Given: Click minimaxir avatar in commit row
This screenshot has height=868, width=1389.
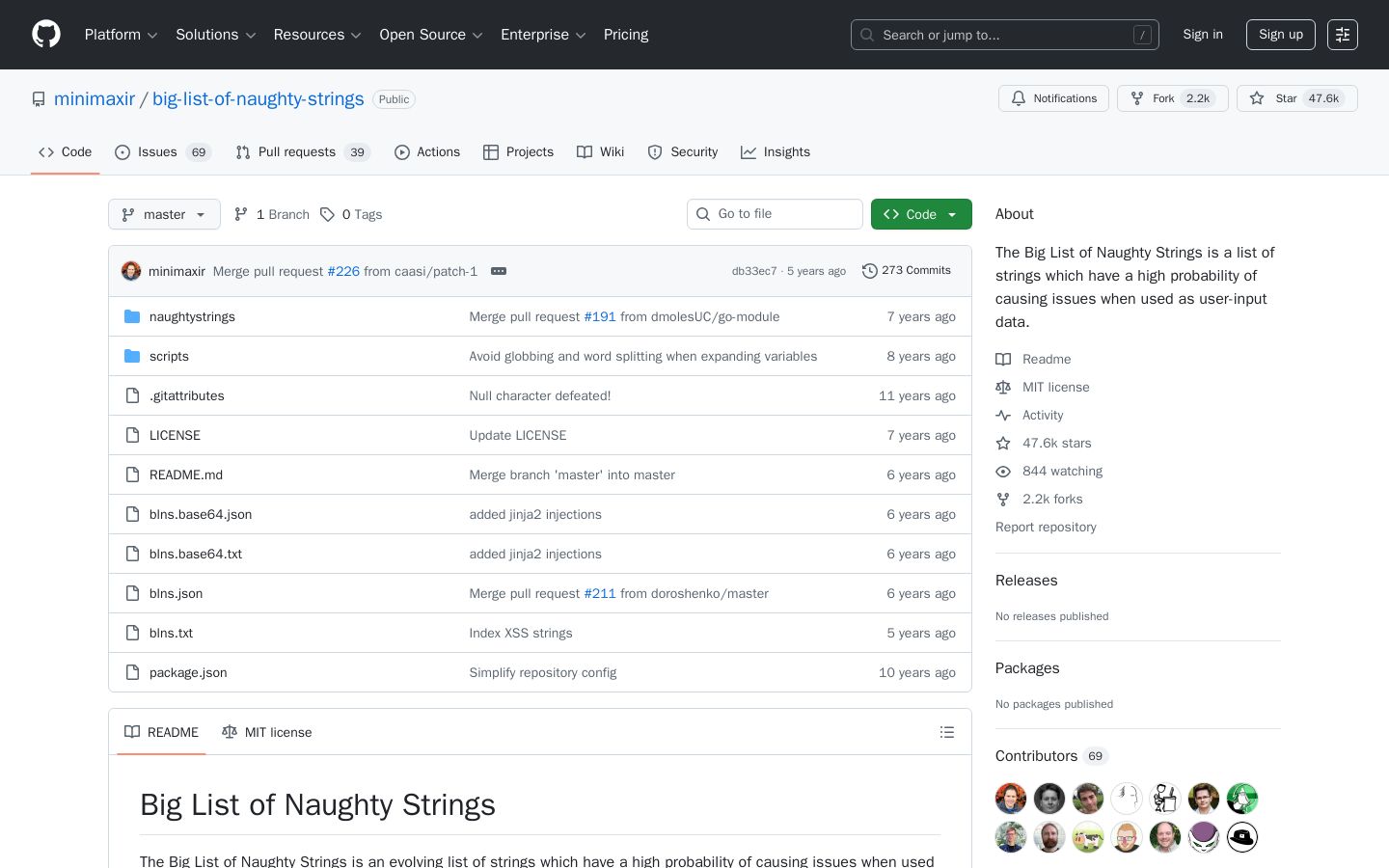Looking at the screenshot, I should tap(131, 271).
